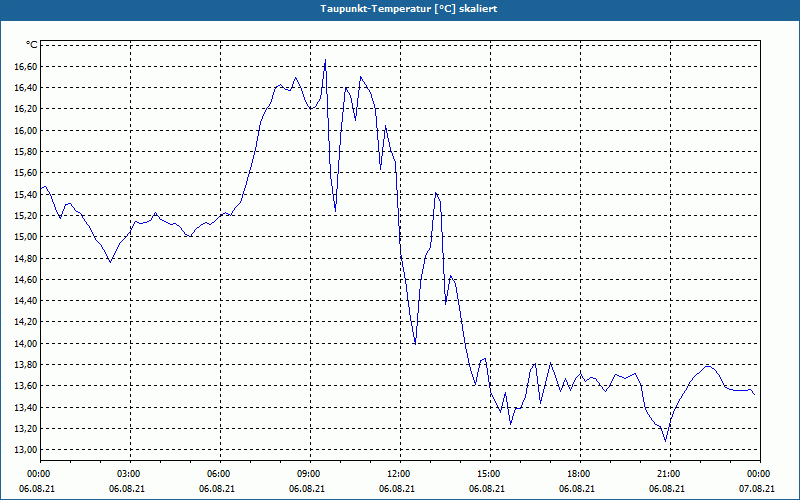Click the 15,20 y-axis value

(26, 215)
